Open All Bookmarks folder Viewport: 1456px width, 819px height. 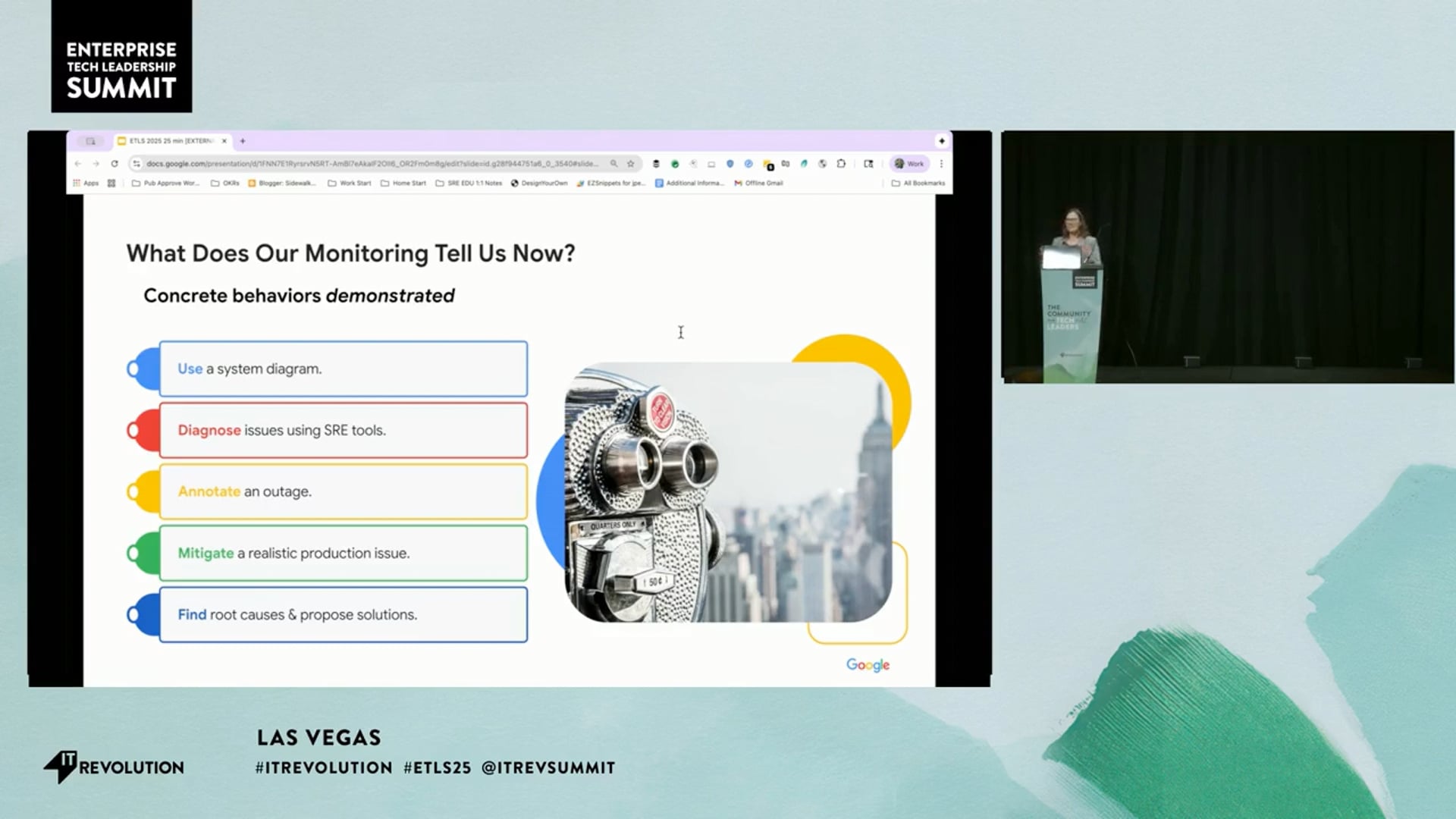pos(918,183)
